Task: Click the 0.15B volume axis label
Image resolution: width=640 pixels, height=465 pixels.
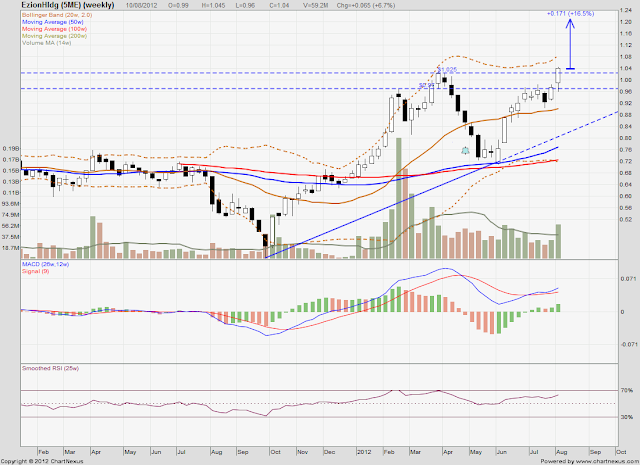Action: point(11,171)
